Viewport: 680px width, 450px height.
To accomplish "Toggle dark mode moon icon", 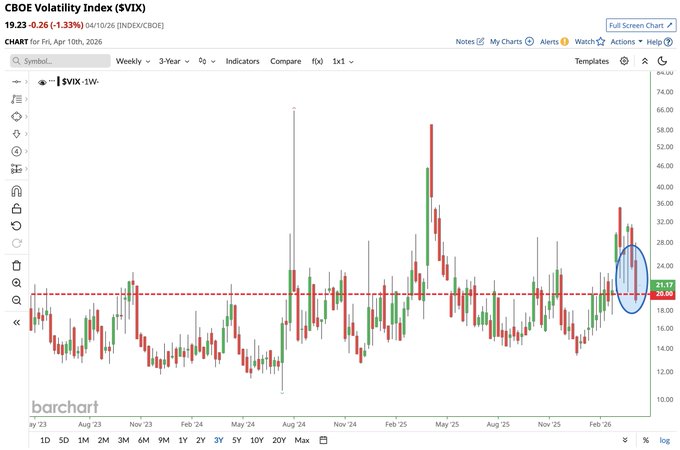I will (662, 61).
